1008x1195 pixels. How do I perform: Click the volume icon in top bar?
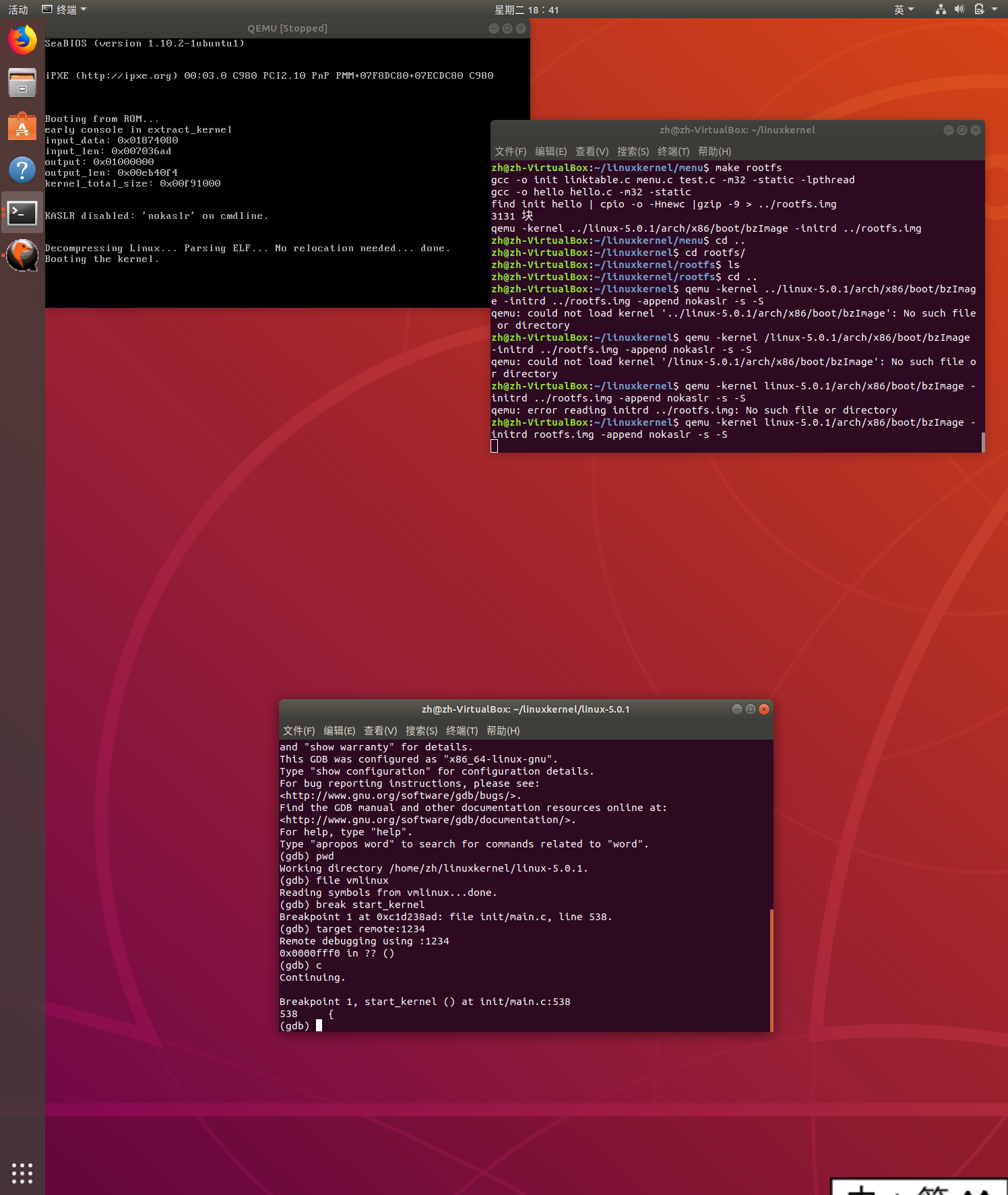pyautogui.click(x=959, y=9)
